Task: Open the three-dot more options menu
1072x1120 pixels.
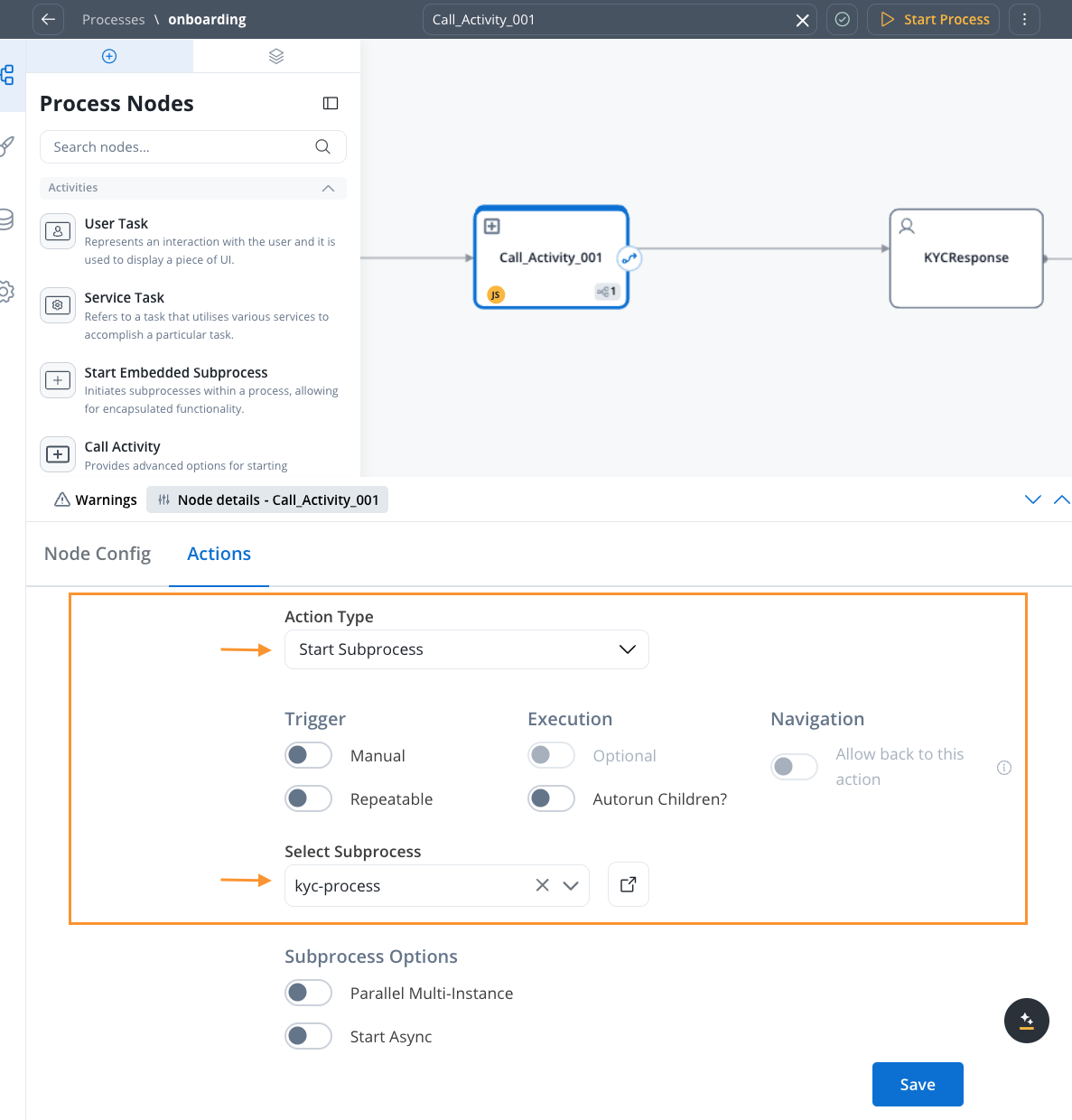Action: [x=1024, y=20]
